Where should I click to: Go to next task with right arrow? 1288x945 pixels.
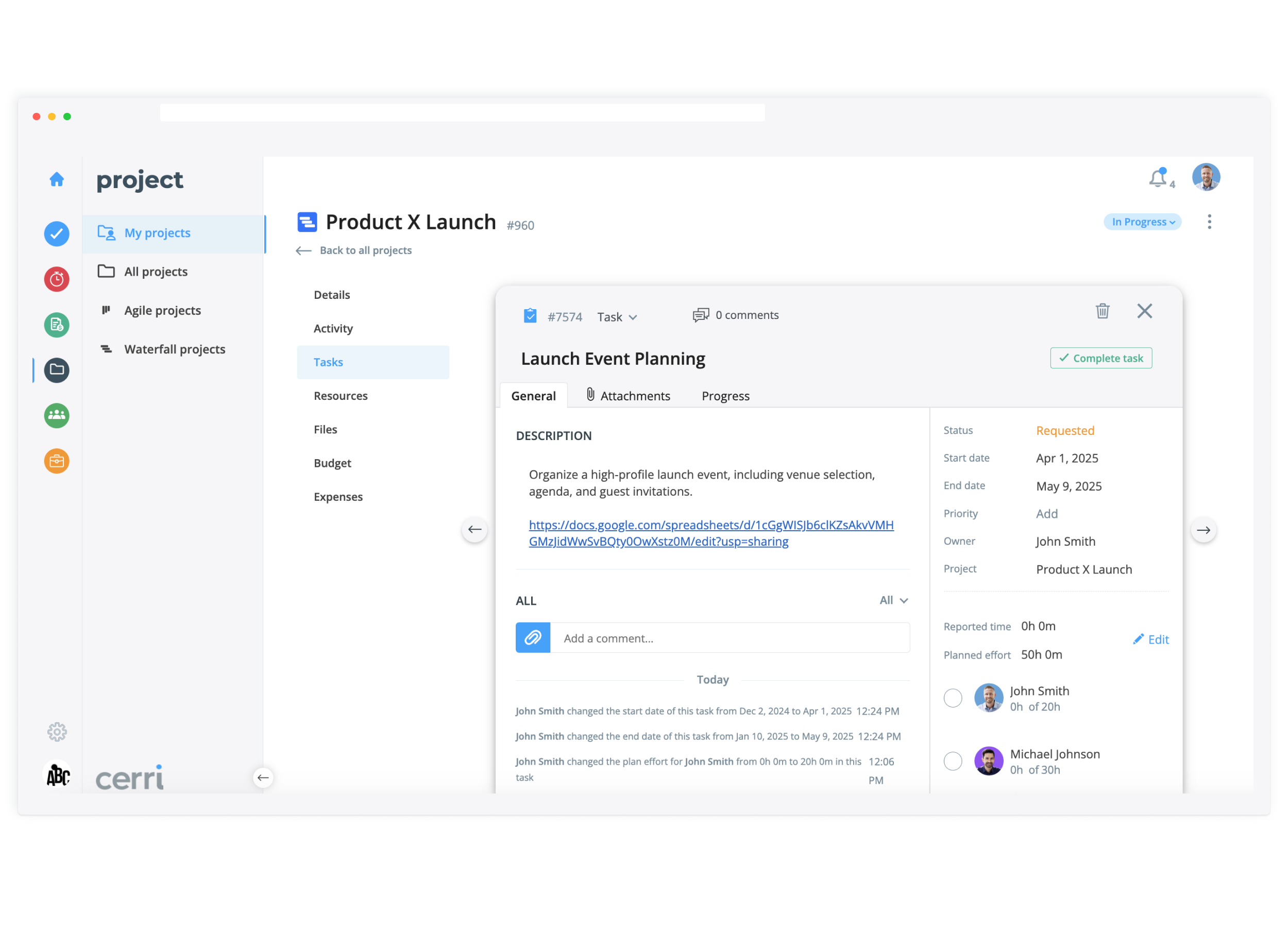click(x=1204, y=530)
